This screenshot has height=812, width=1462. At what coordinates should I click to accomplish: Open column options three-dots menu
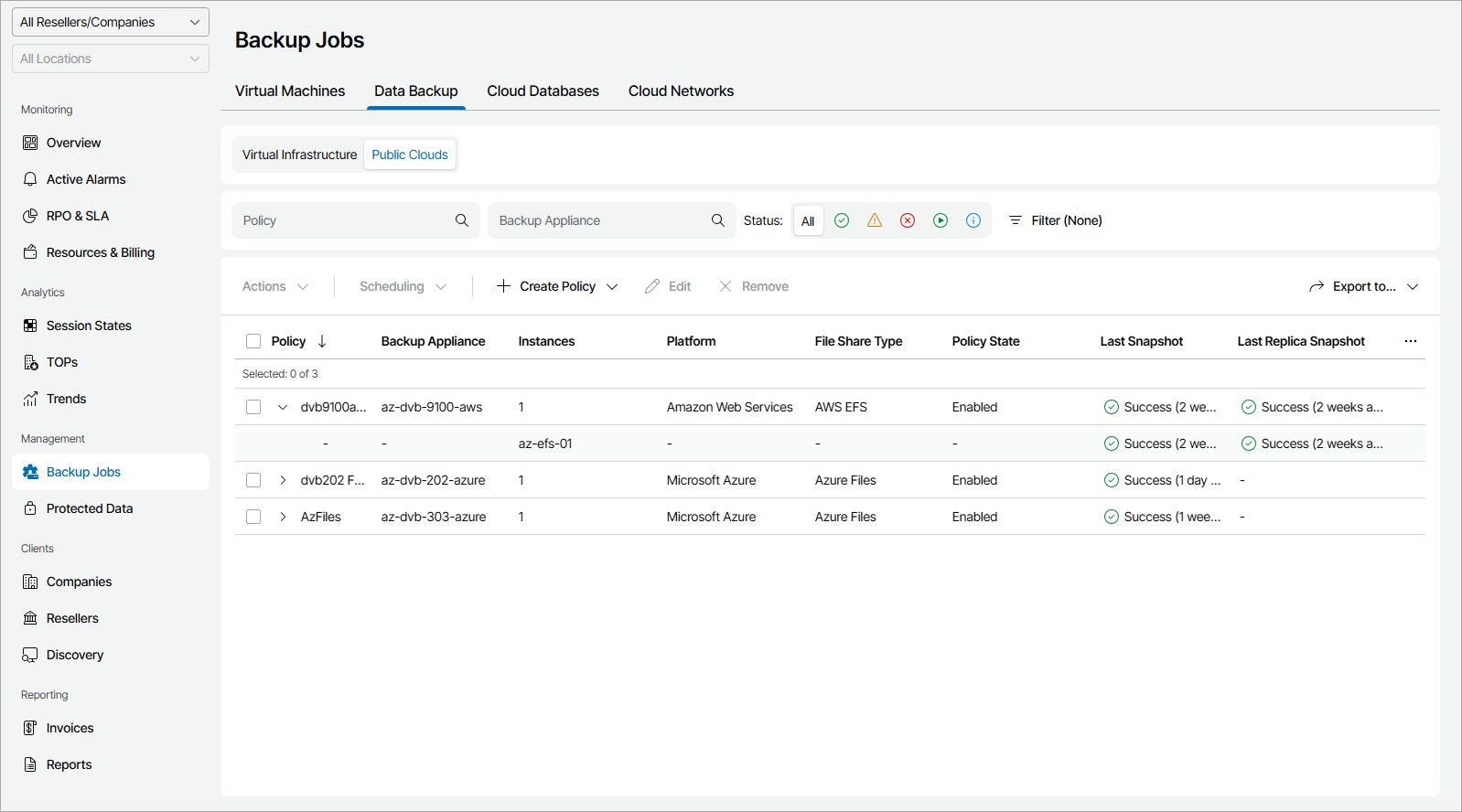click(1411, 341)
